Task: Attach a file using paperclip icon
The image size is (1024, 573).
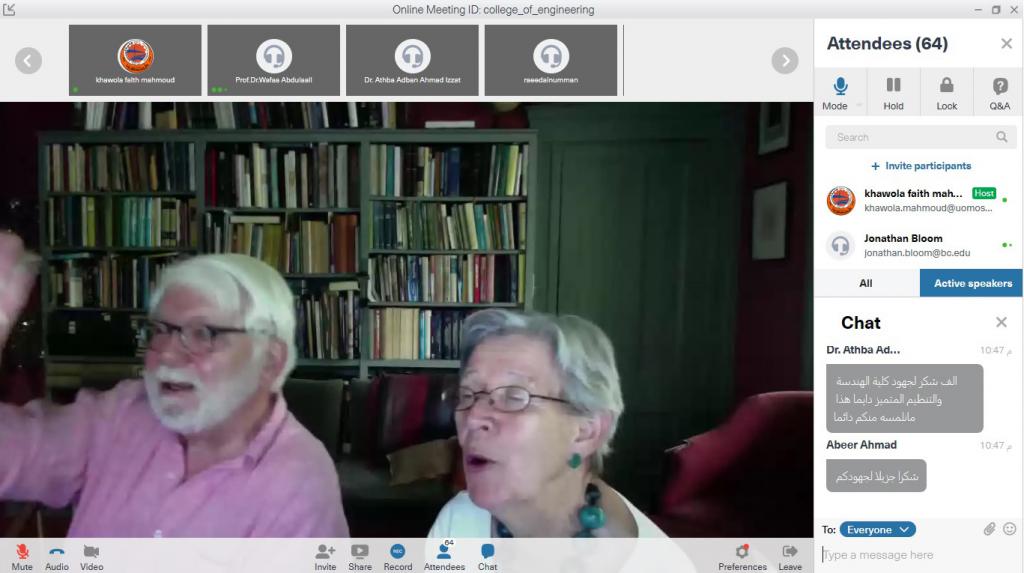Action: click(989, 529)
